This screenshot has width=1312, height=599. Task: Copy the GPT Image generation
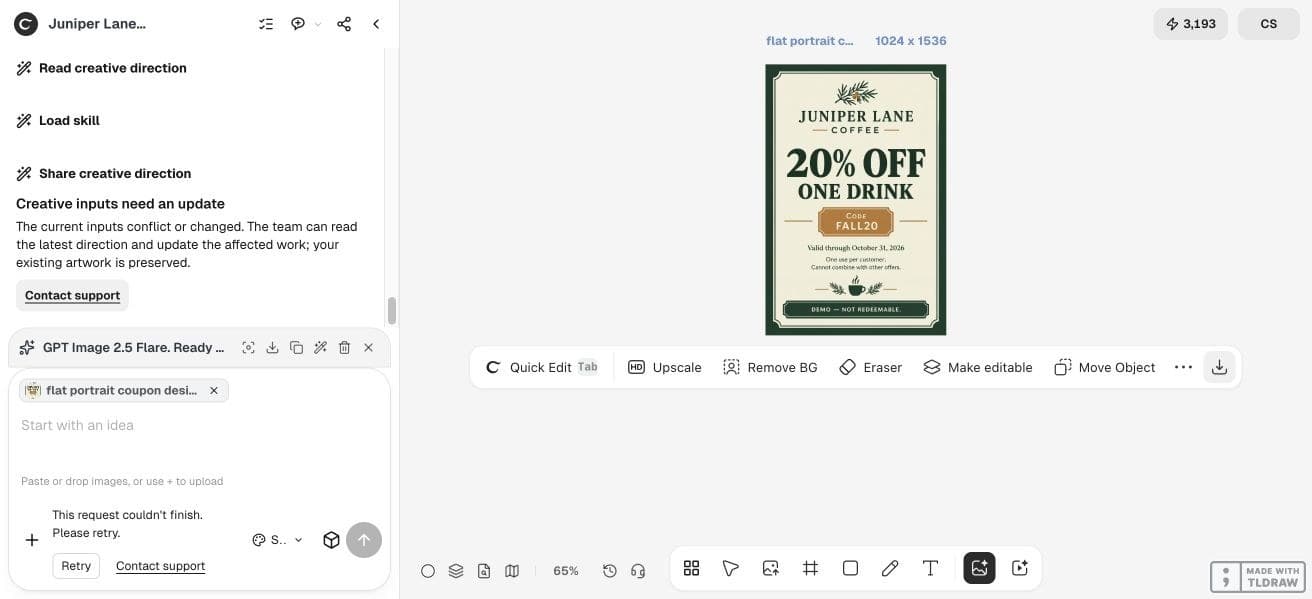[296, 348]
